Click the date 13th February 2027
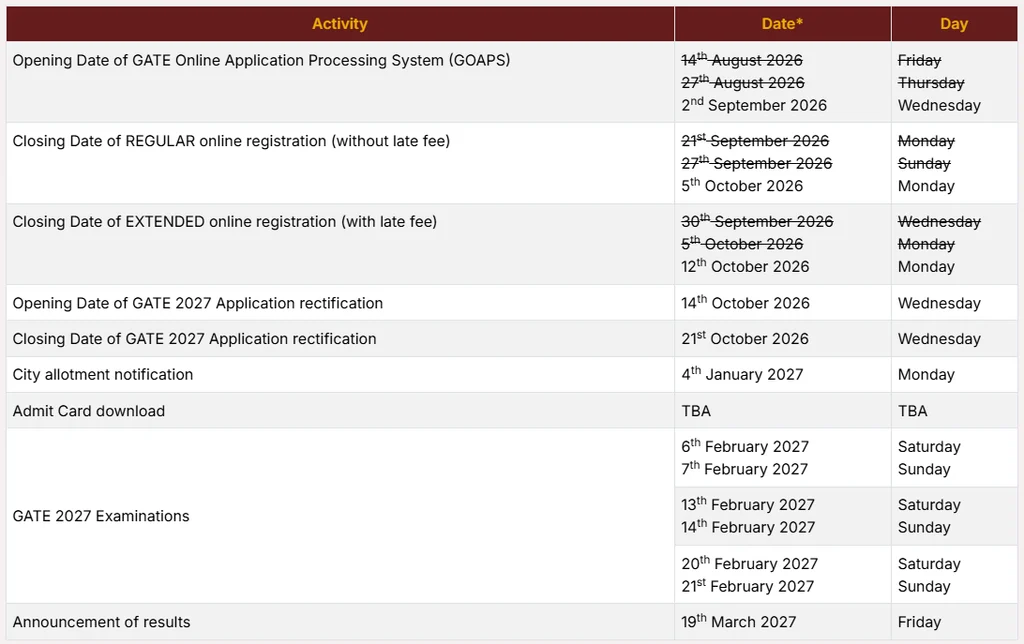1024x644 pixels. [x=748, y=504]
